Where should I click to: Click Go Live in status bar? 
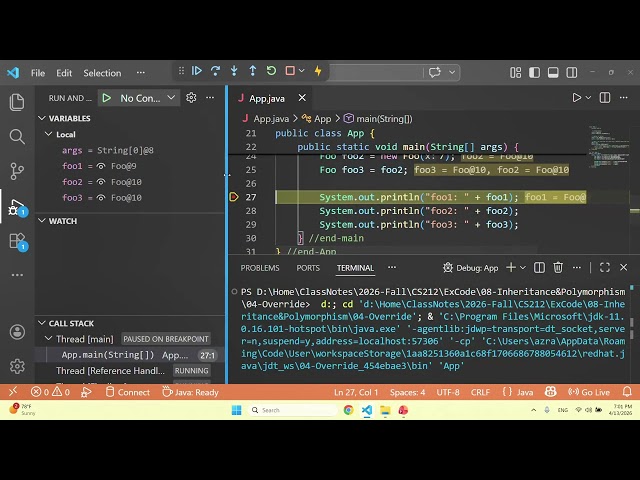click(589, 392)
